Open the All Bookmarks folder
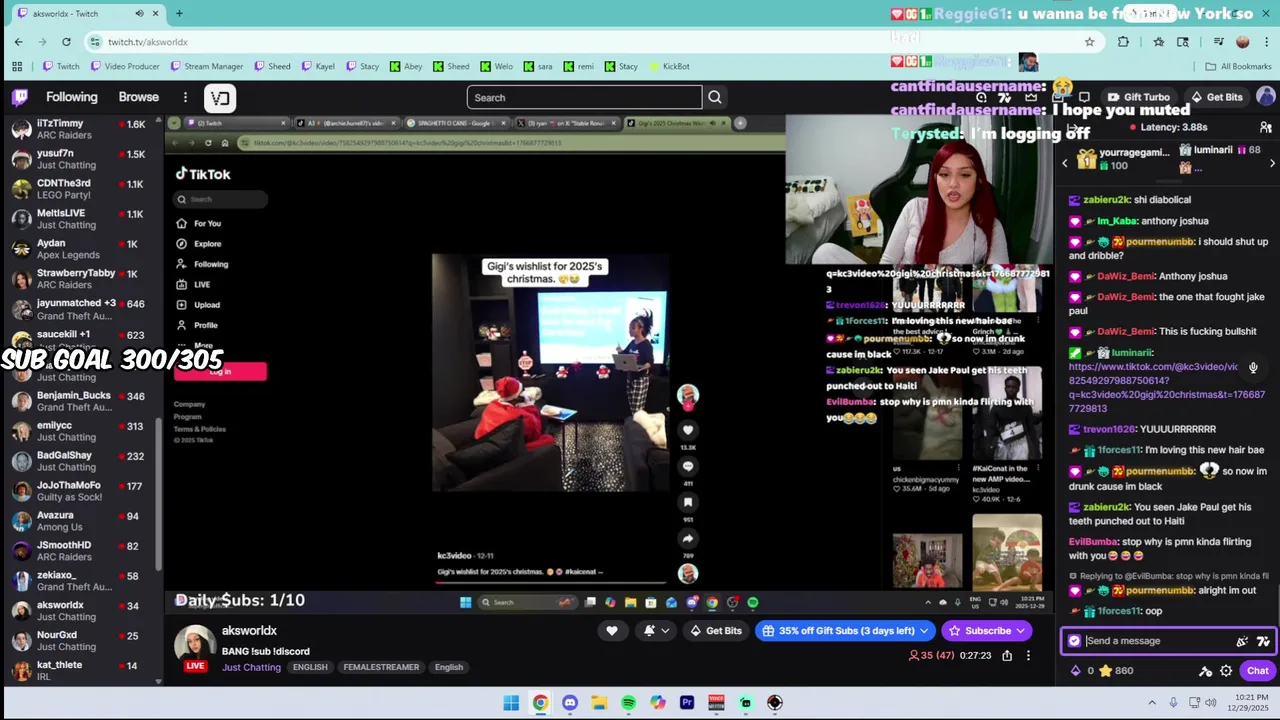This screenshot has height=720, width=1280. (x=1238, y=66)
